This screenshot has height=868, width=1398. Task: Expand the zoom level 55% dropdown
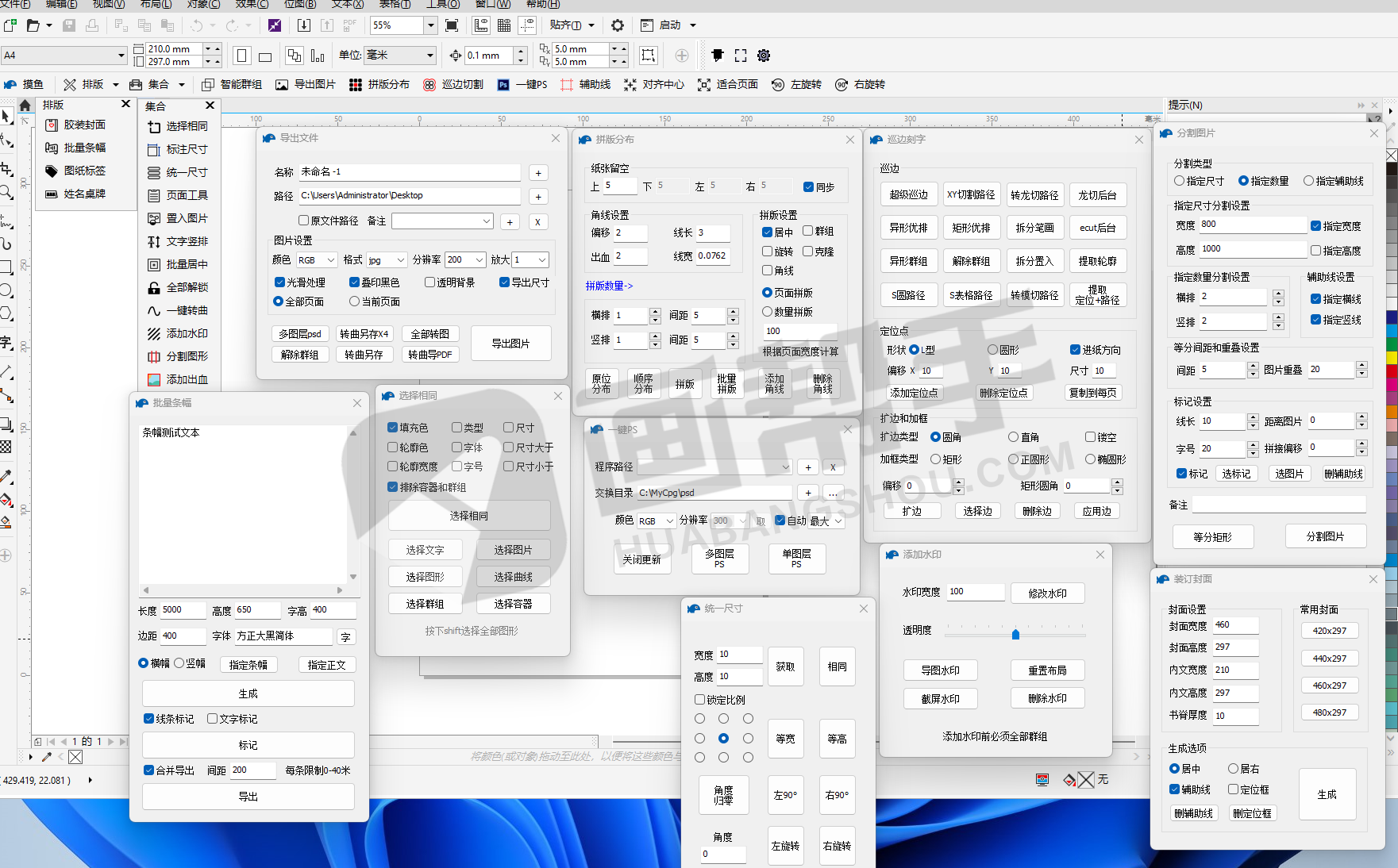(430, 25)
